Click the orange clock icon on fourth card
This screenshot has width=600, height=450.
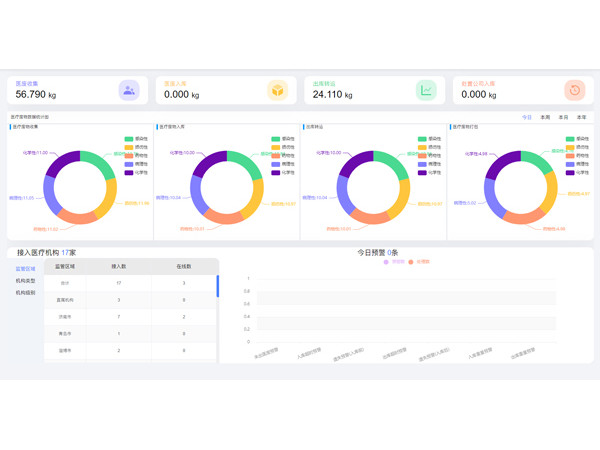[x=574, y=90]
